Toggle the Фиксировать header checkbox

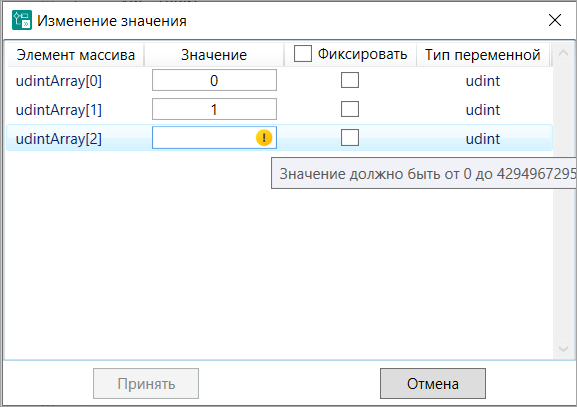[302, 54]
